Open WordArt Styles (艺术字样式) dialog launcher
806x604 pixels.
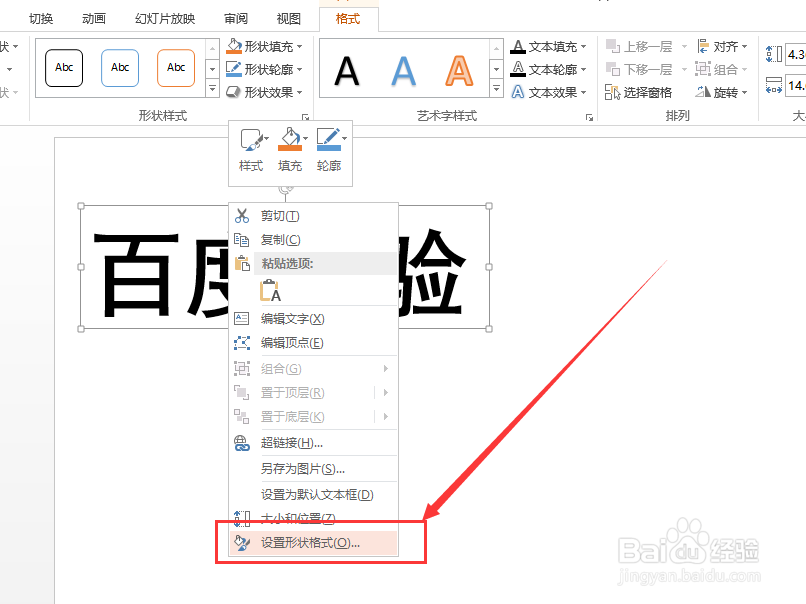pos(589,117)
